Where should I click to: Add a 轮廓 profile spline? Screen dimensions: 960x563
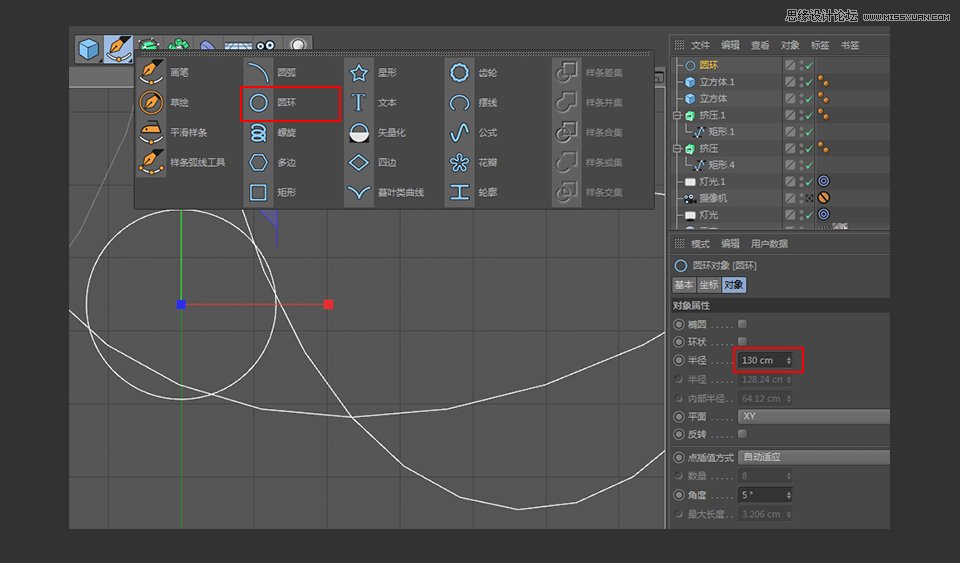(472, 192)
